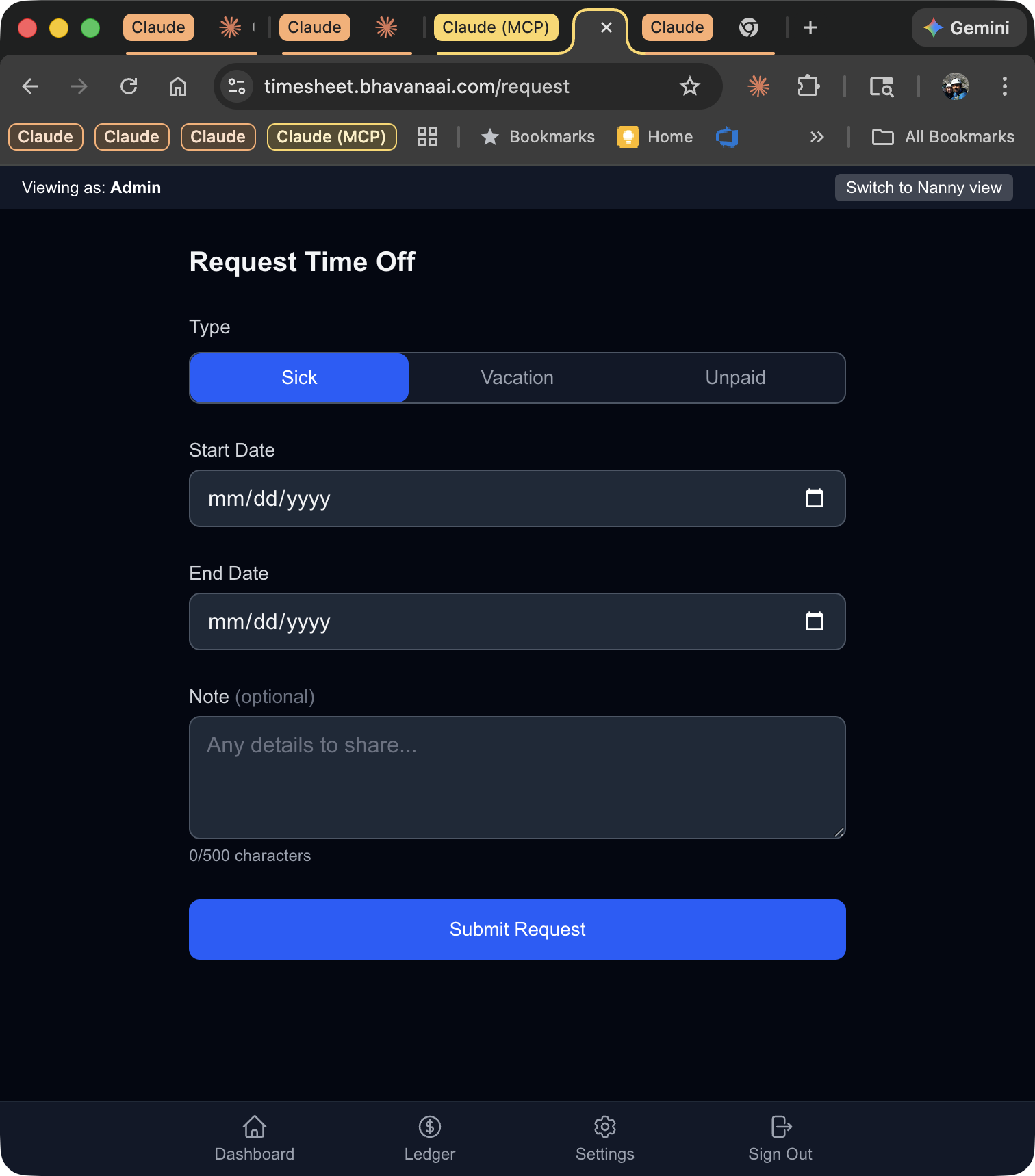The height and width of the screenshot is (1176, 1035).
Task: Select the Sick time-off type
Action: 299,378
